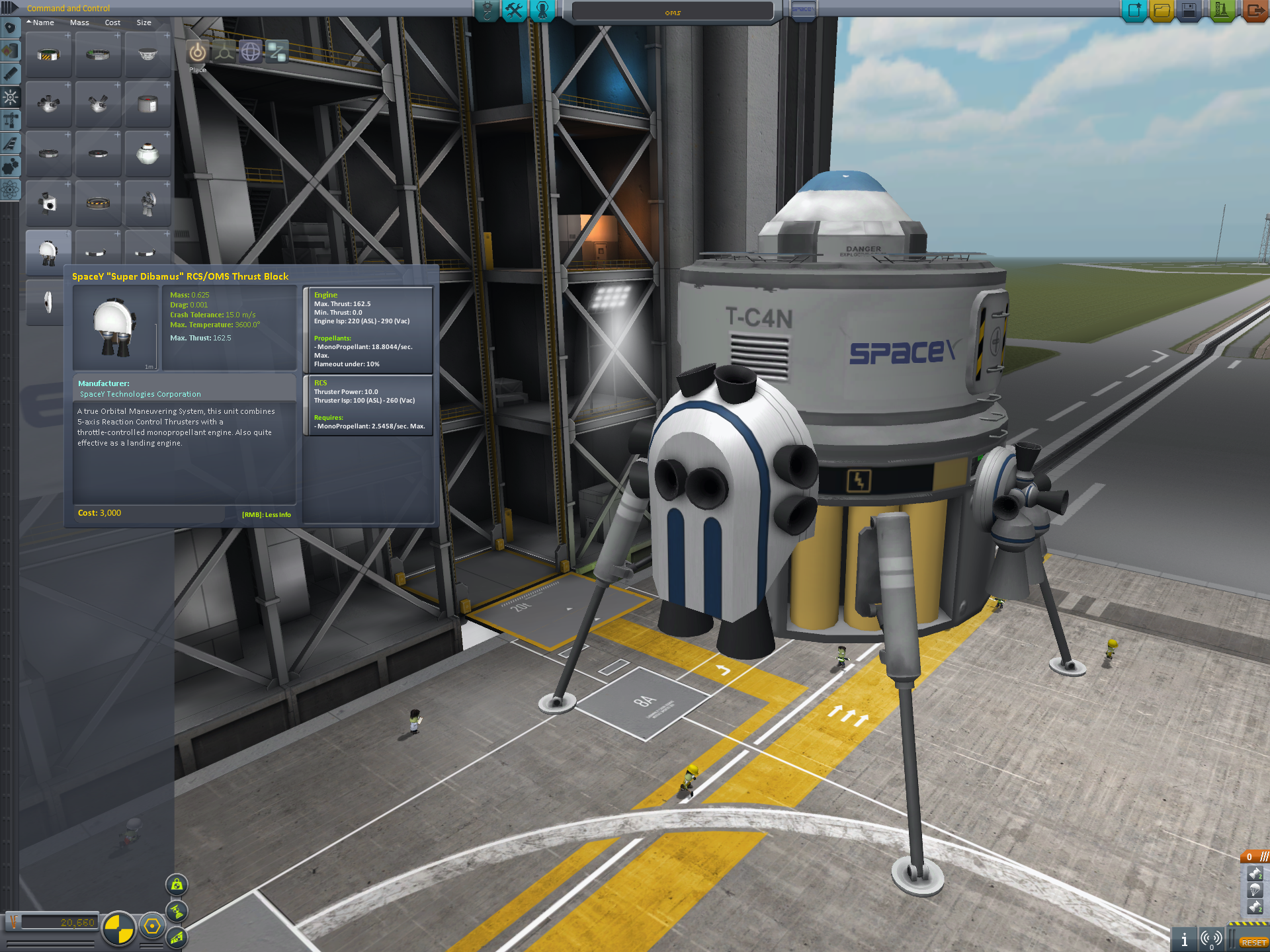Select the Offset gizmo tool
1270x952 pixels.
224,52
